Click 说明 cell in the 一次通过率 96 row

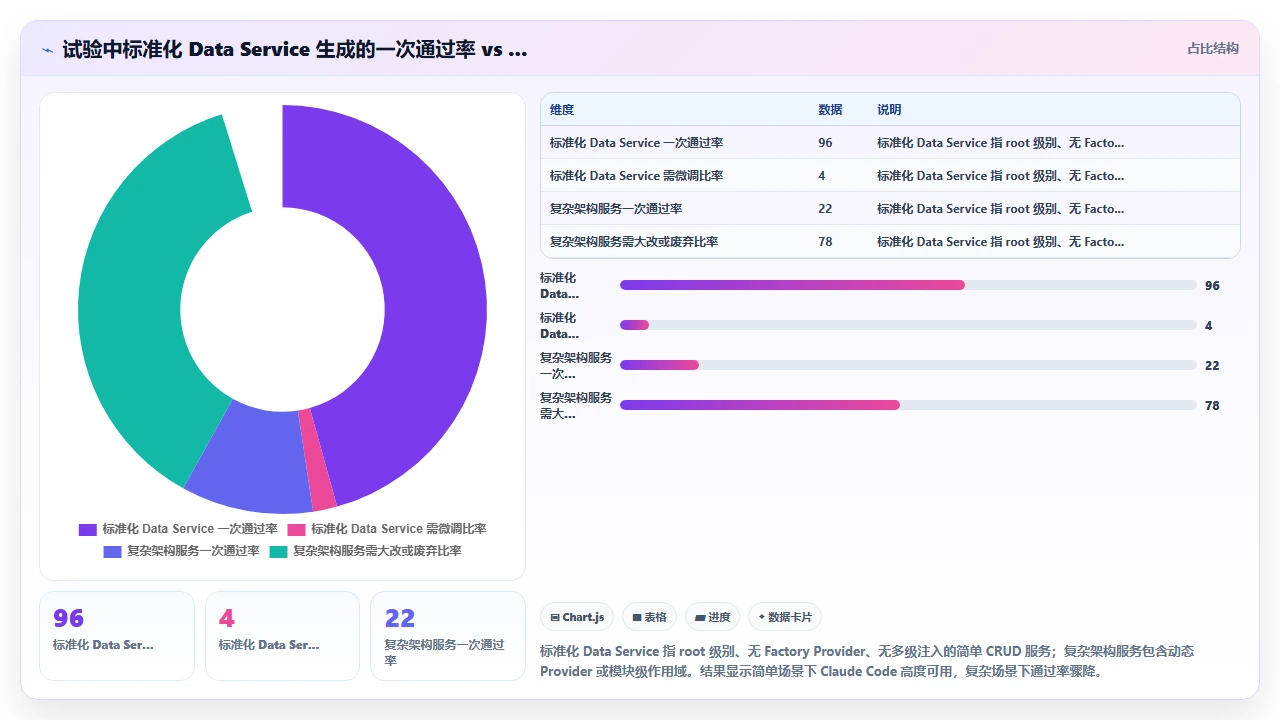coord(1000,143)
